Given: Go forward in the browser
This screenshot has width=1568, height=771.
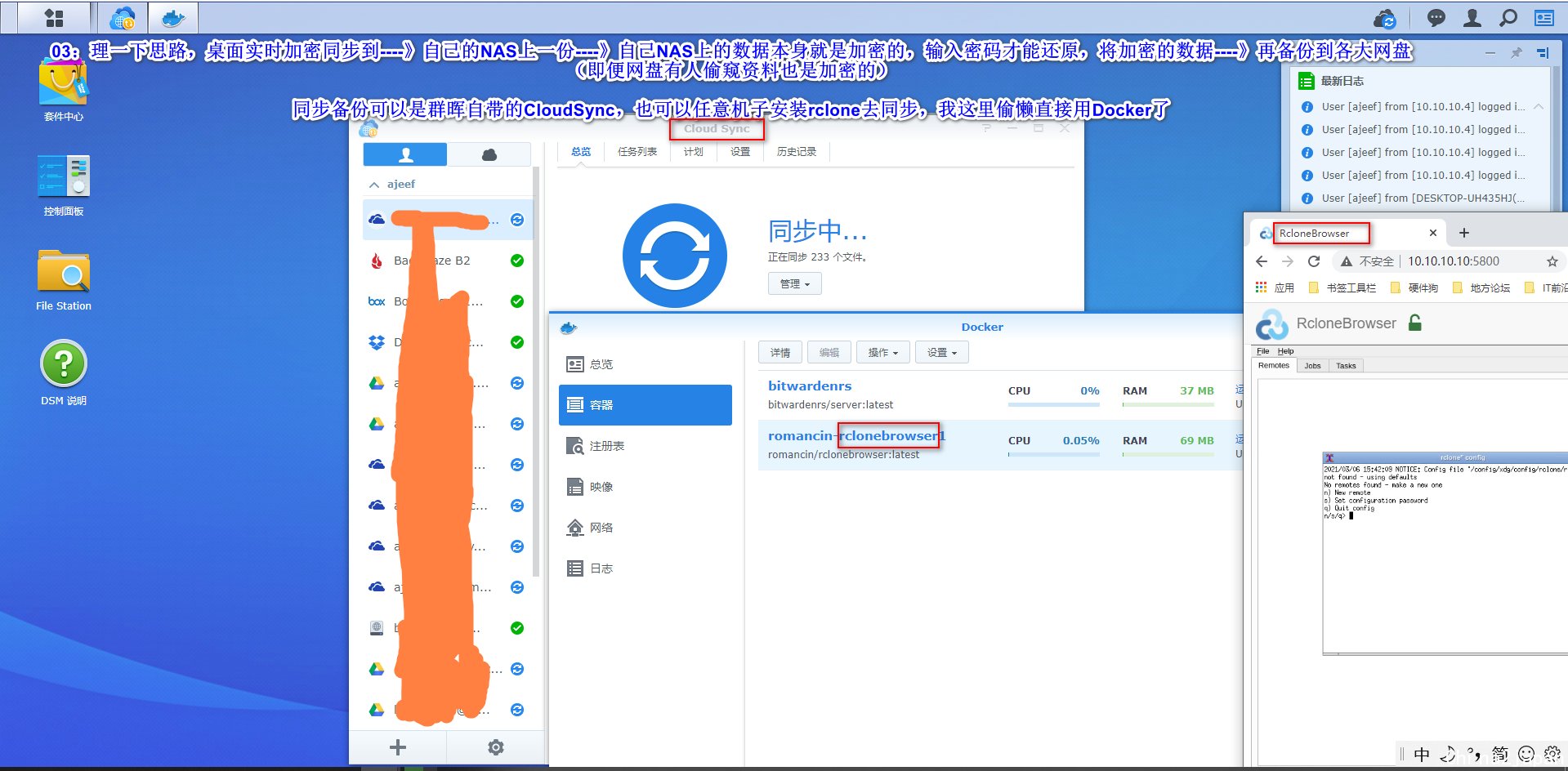Looking at the screenshot, I should tap(1288, 261).
